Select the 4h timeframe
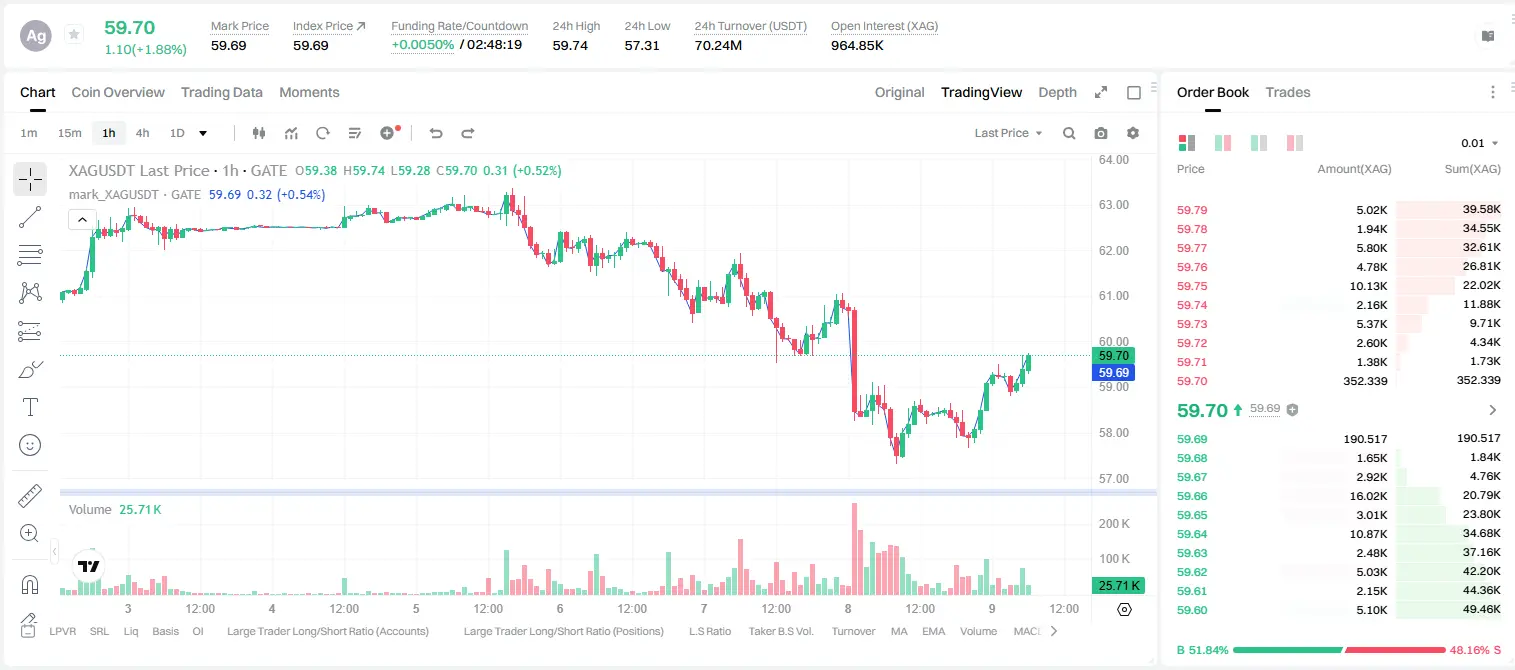This screenshot has height=670, width=1515. pyautogui.click(x=143, y=133)
